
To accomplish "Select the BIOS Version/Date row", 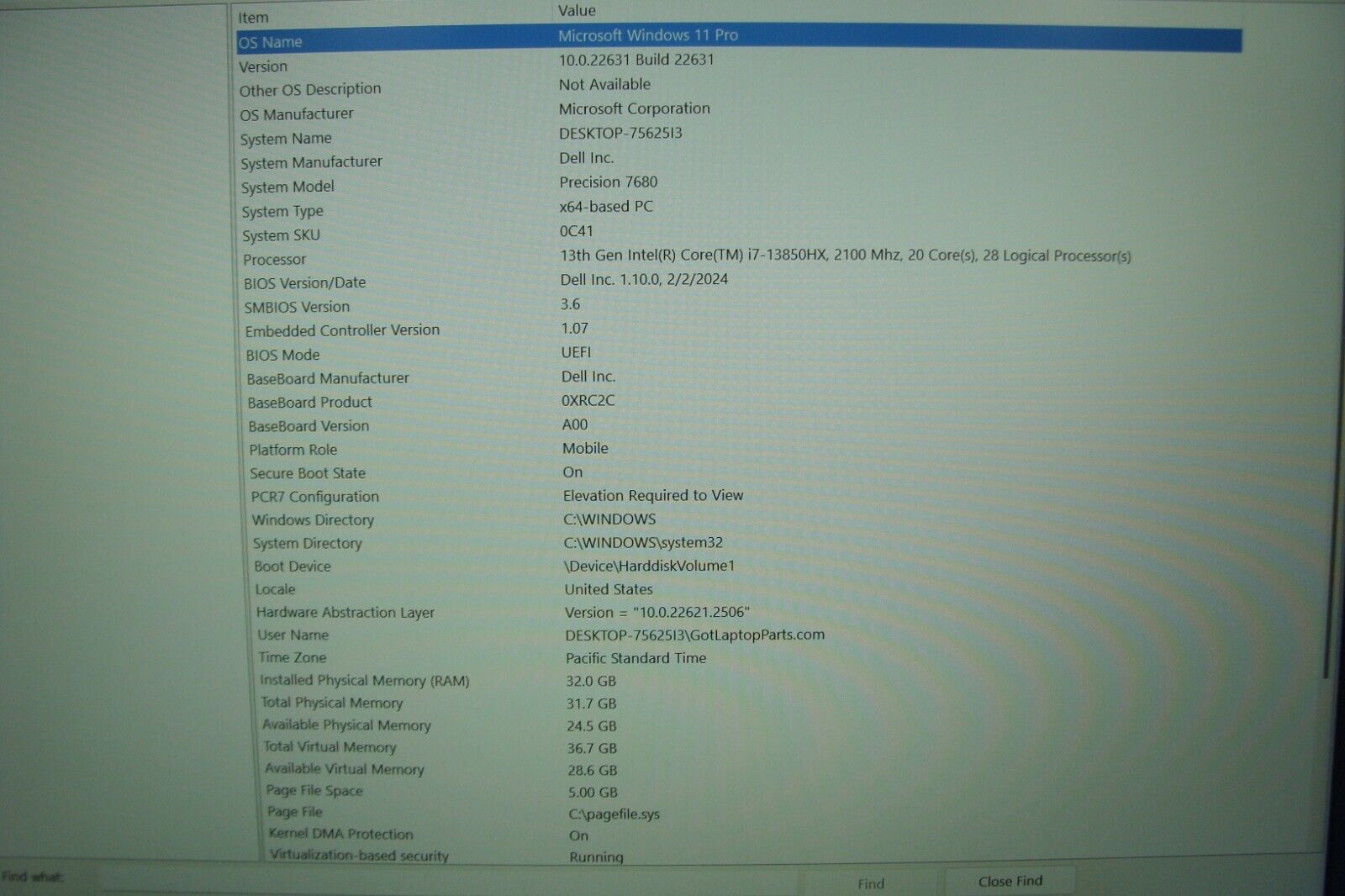I will click(x=305, y=283).
